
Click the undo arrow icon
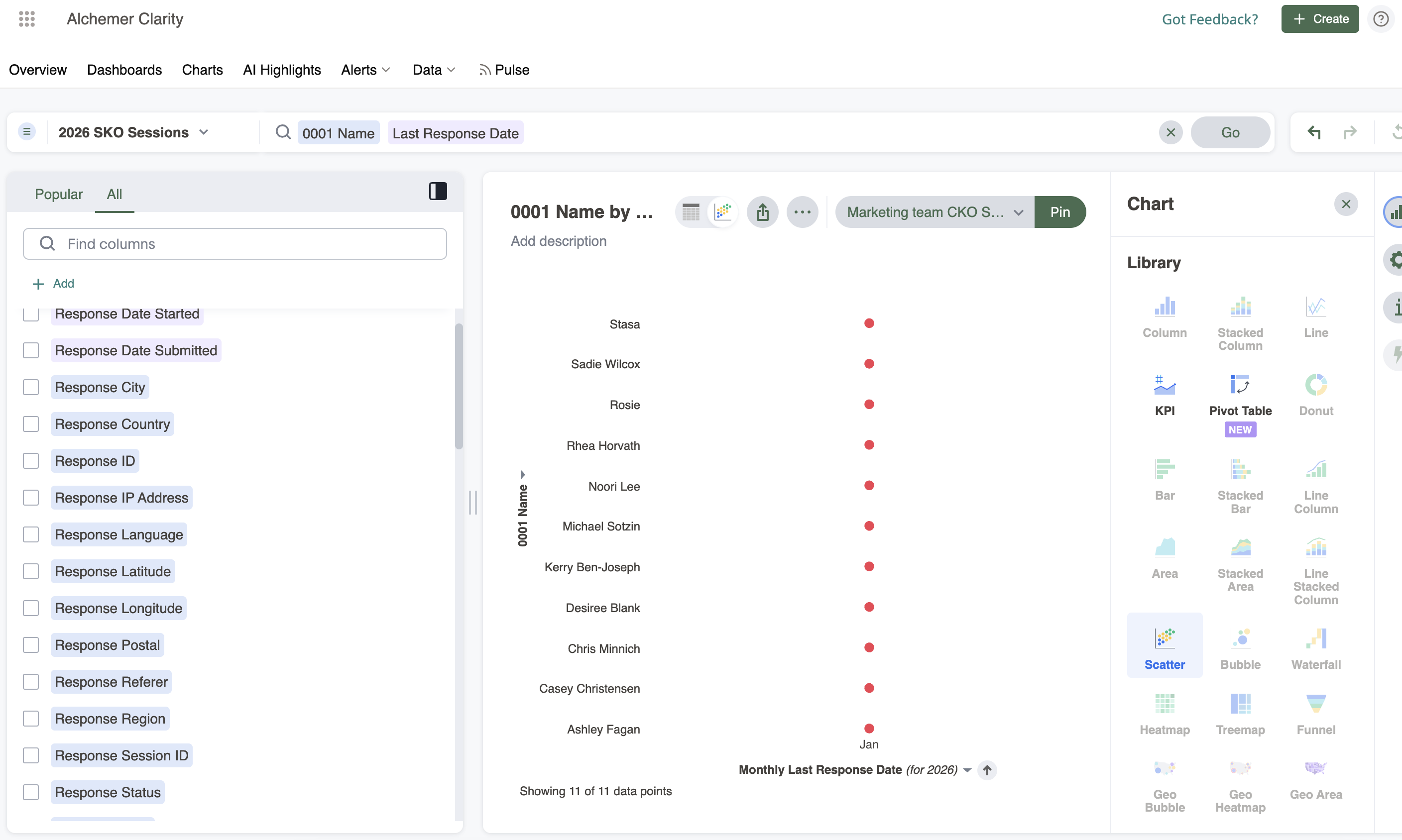point(1314,132)
